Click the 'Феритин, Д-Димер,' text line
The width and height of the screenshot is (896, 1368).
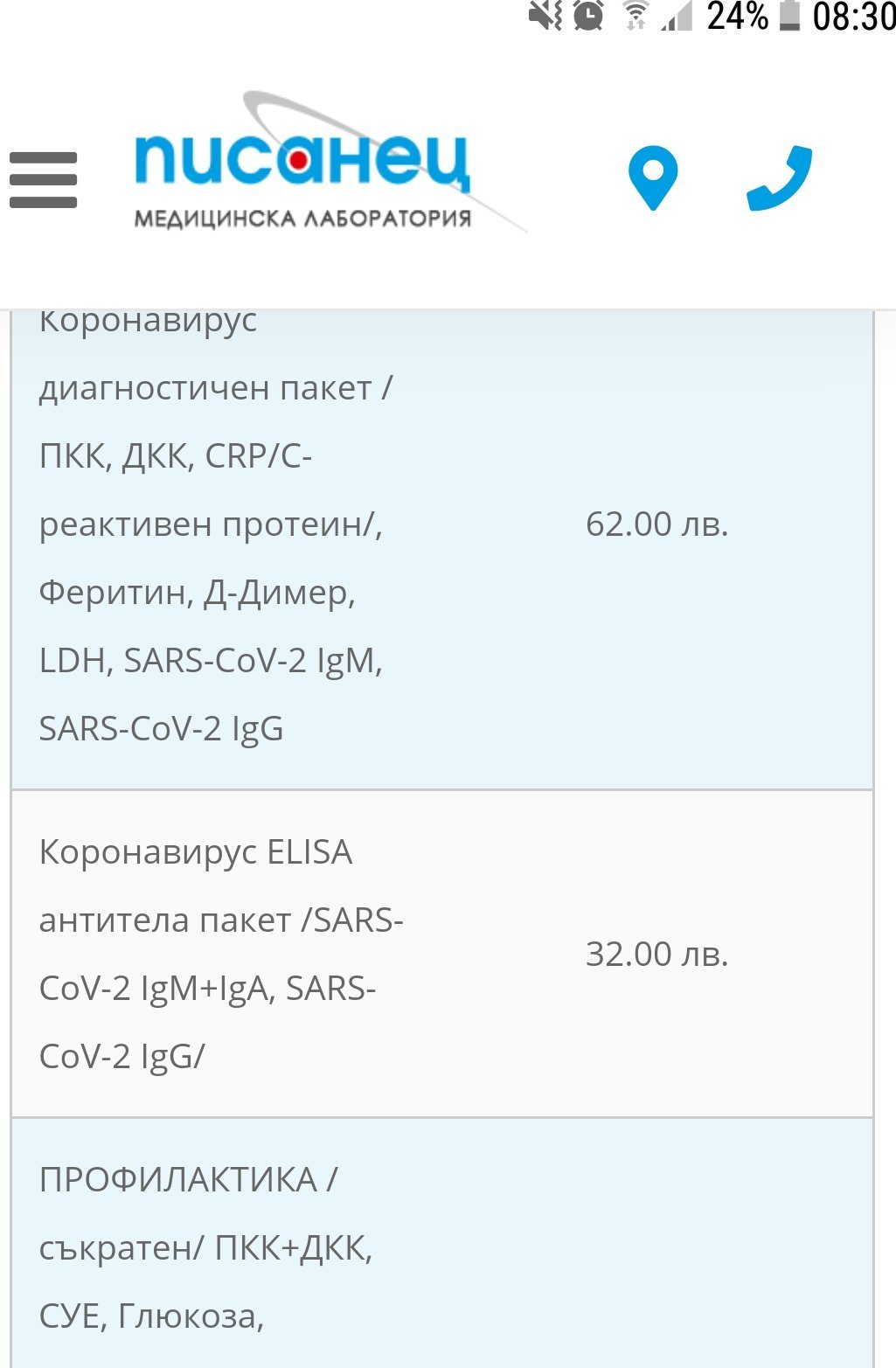[198, 593]
